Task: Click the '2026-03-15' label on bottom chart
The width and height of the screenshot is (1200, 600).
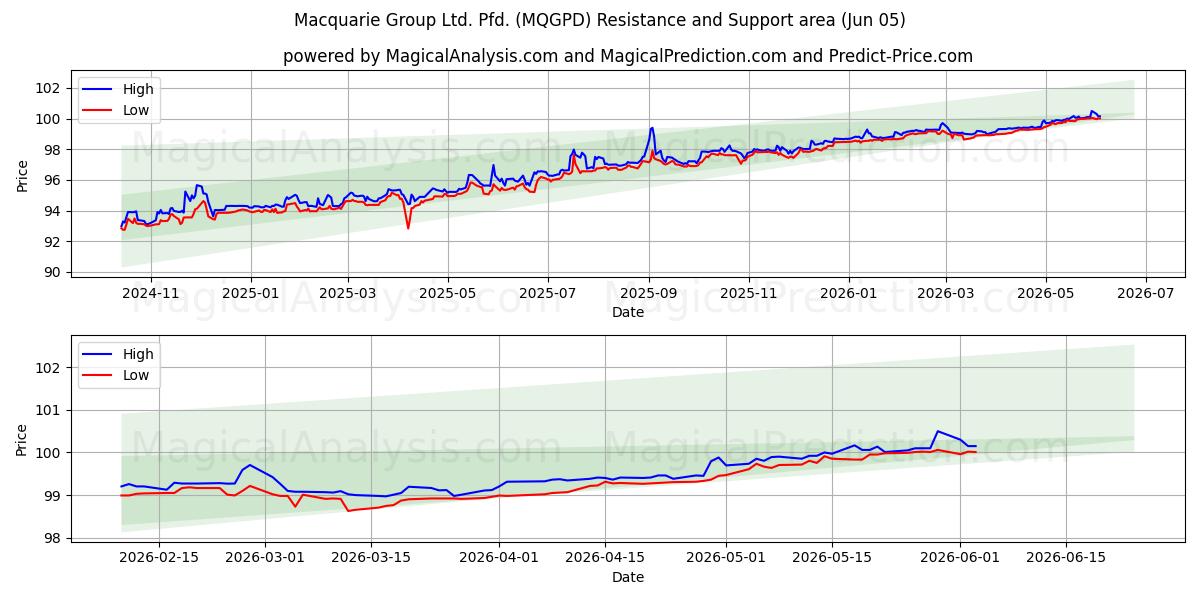Action: [x=372, y=559]
